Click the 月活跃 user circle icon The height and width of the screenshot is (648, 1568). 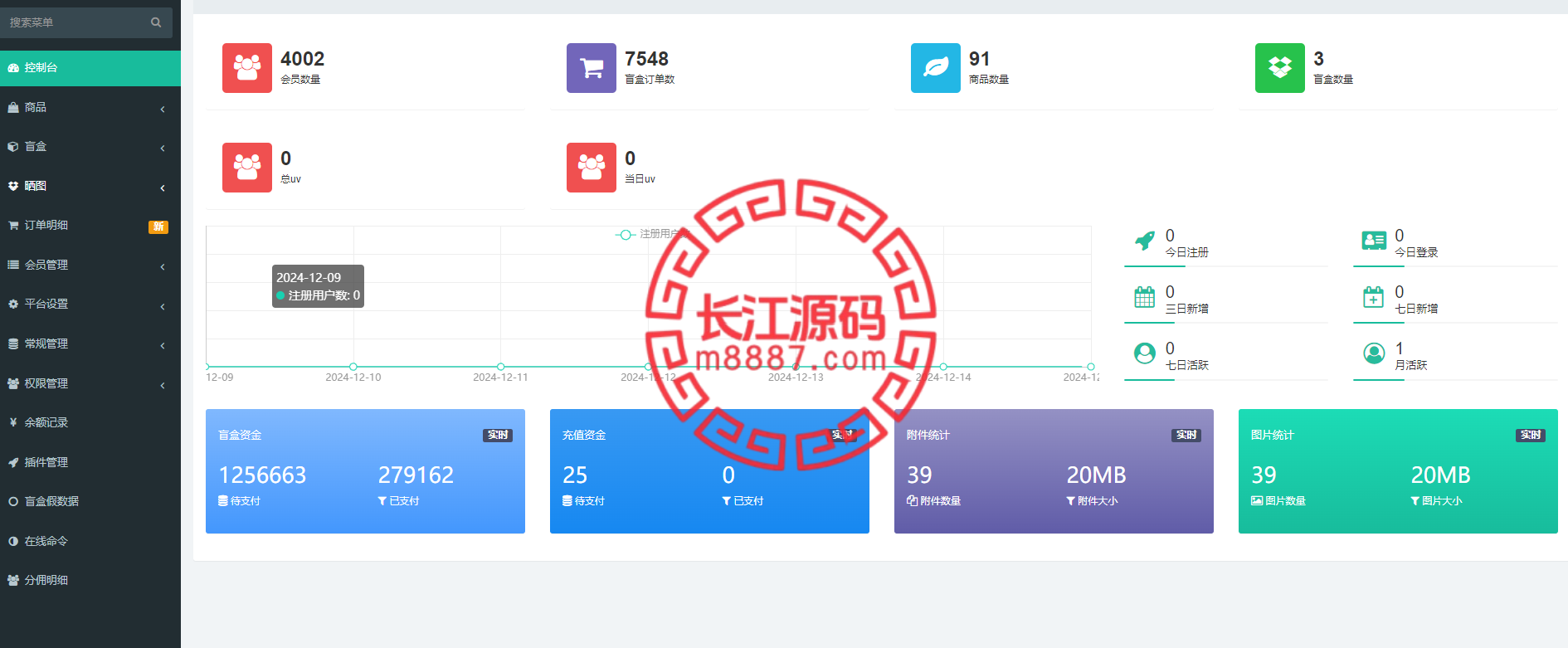[1374, 353]
